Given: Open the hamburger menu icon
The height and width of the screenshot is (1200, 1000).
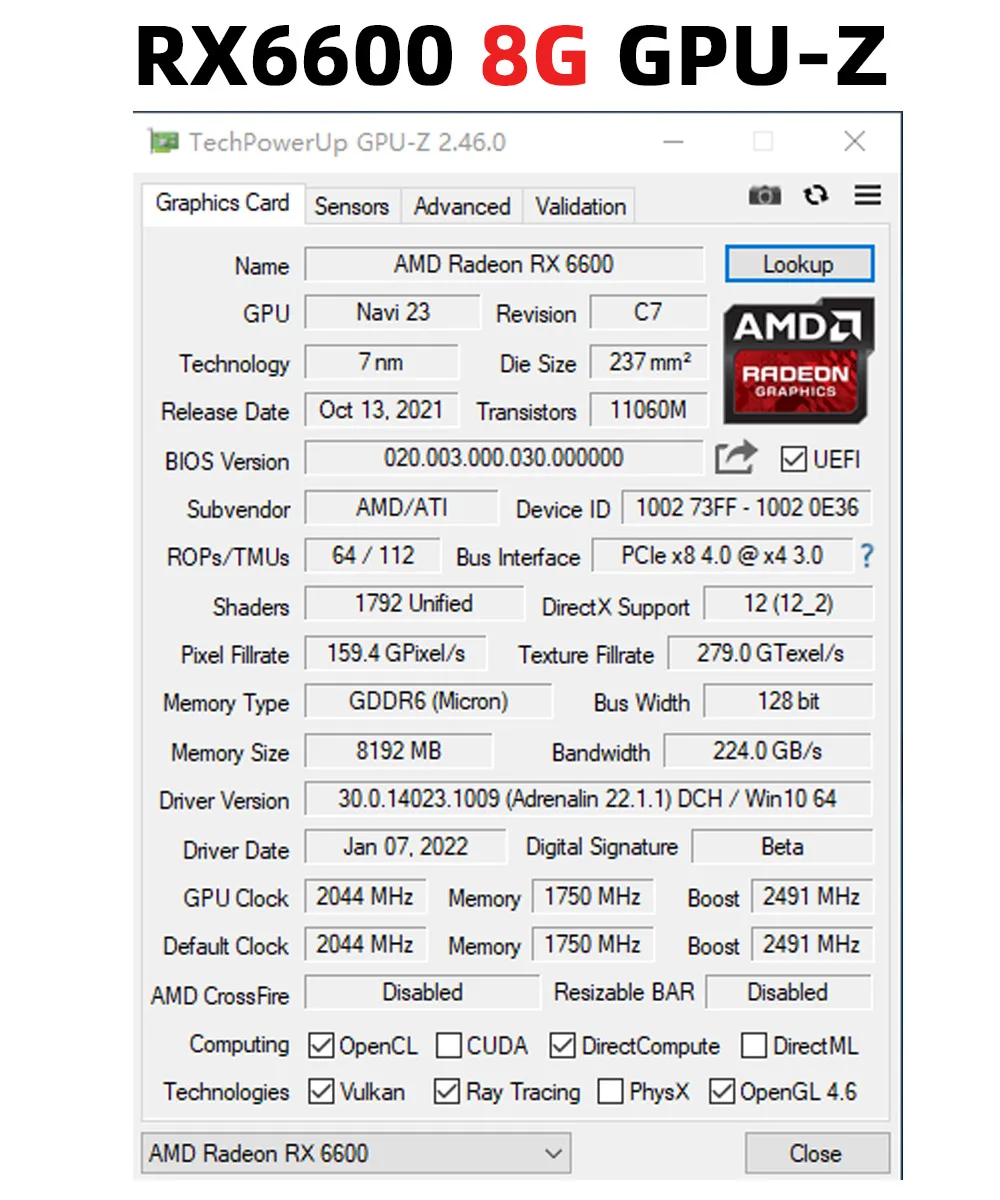Looking at the screenshot, I should tap(868, 195).
